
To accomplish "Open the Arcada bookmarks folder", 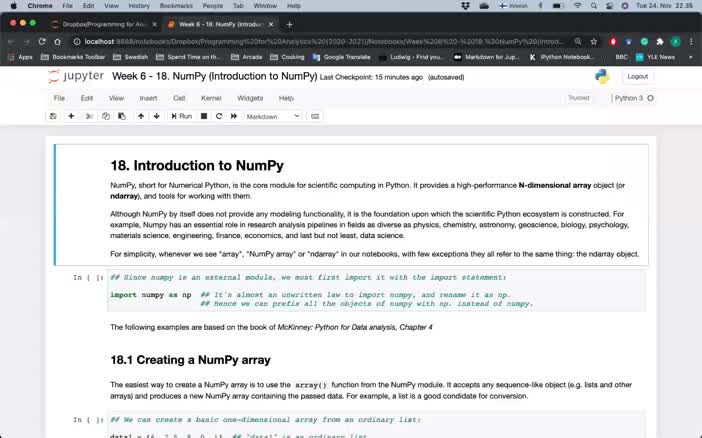I will pyautogui.click(x=247, y=57).
